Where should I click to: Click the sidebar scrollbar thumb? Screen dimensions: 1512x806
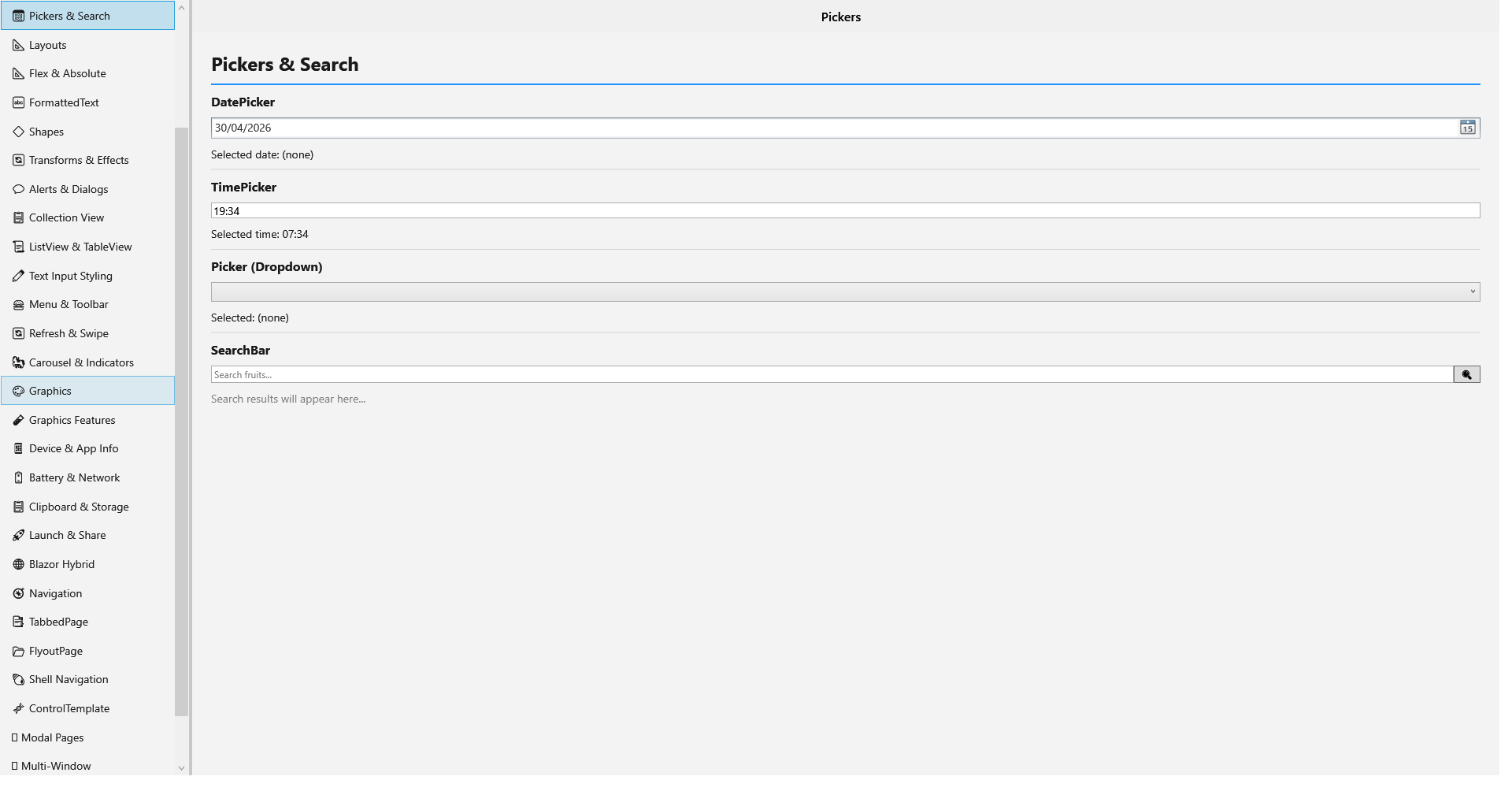(x=182, y=422)
